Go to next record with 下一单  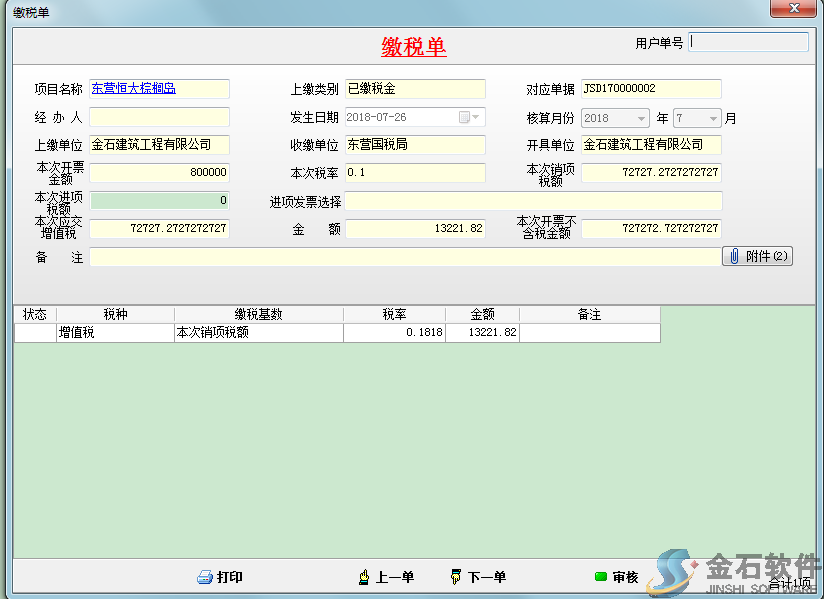(x=456, y=577)
